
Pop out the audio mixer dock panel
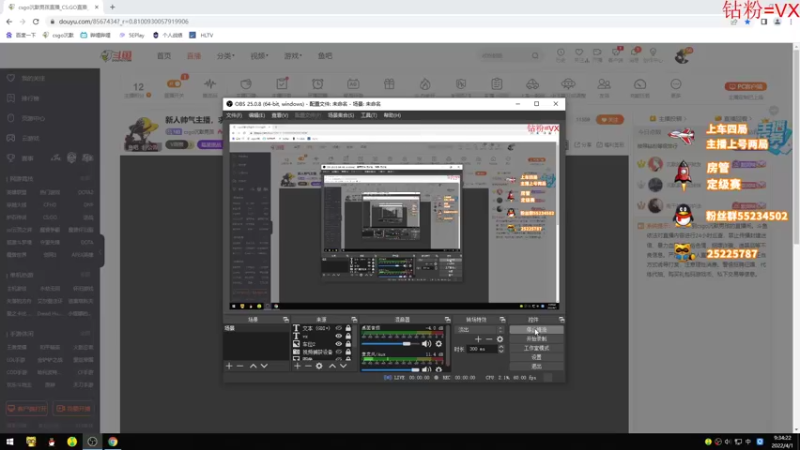coord(447,319)
